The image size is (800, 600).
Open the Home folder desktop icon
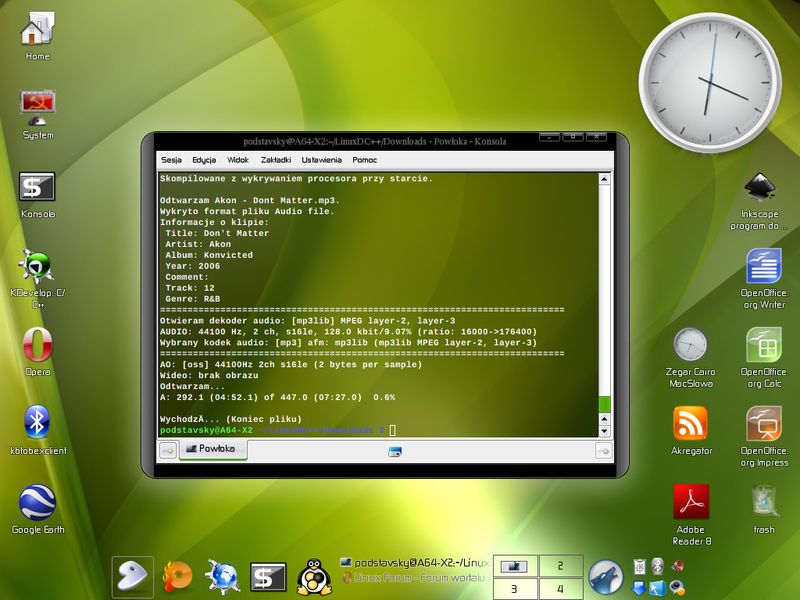tap(38, 36)
